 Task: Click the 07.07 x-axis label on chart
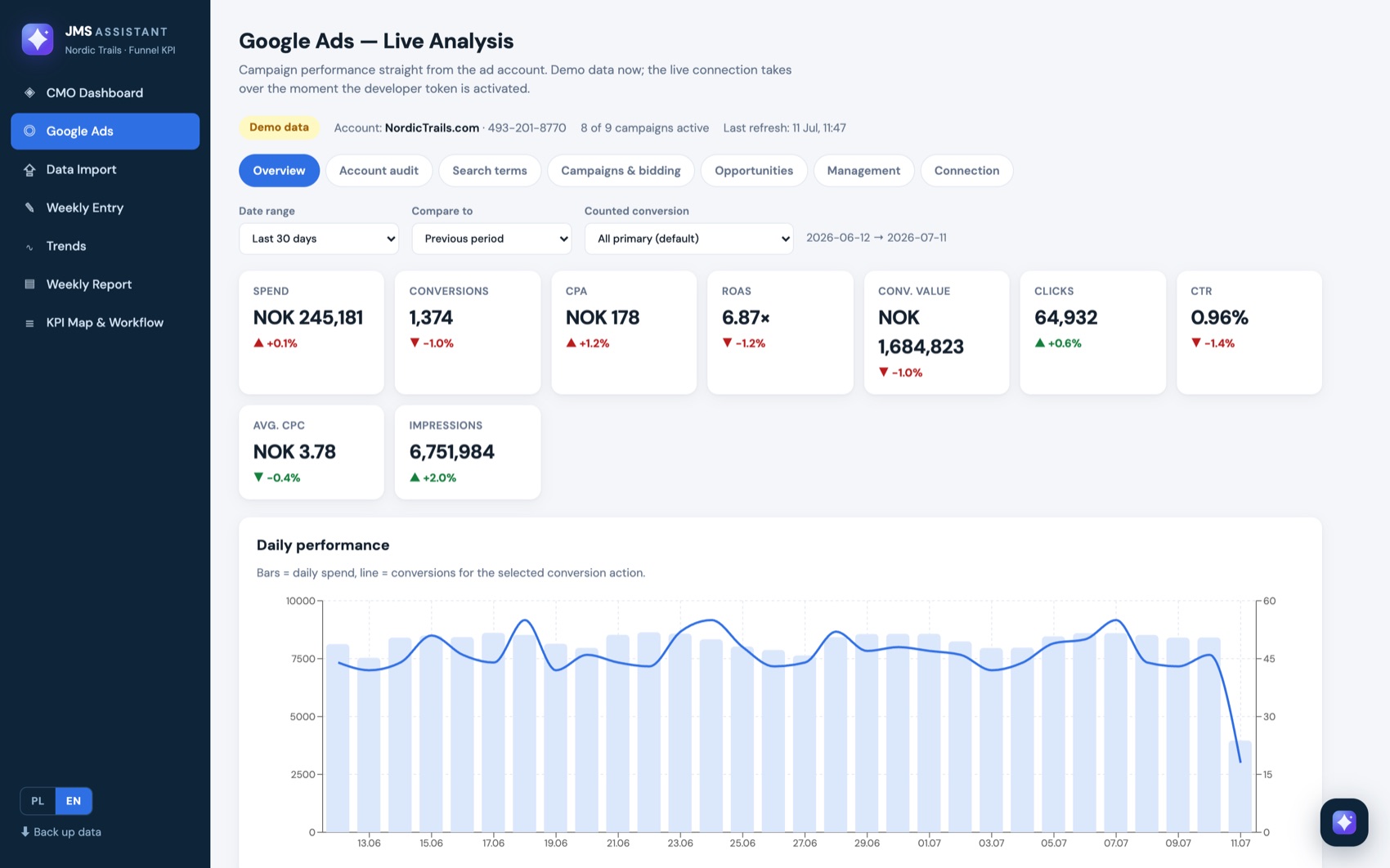[1116, 843]
